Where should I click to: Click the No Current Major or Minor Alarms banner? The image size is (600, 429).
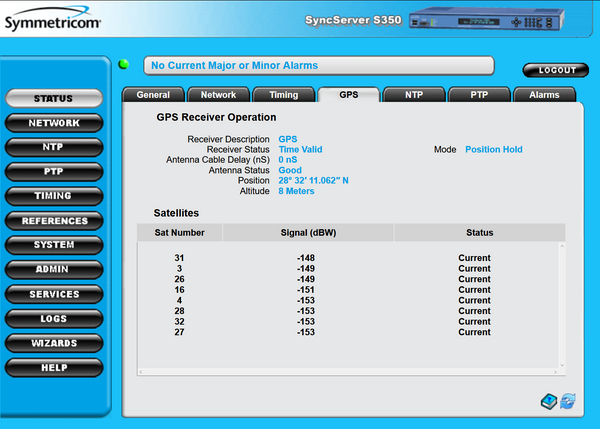(319, 65)
